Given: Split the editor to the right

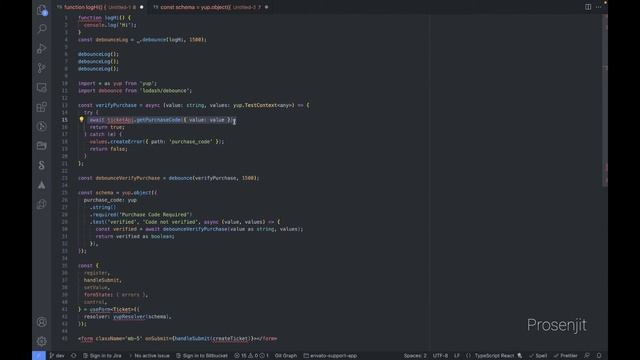Looking at the screenshot, I should pyautogui.click(x=588, y=7).
